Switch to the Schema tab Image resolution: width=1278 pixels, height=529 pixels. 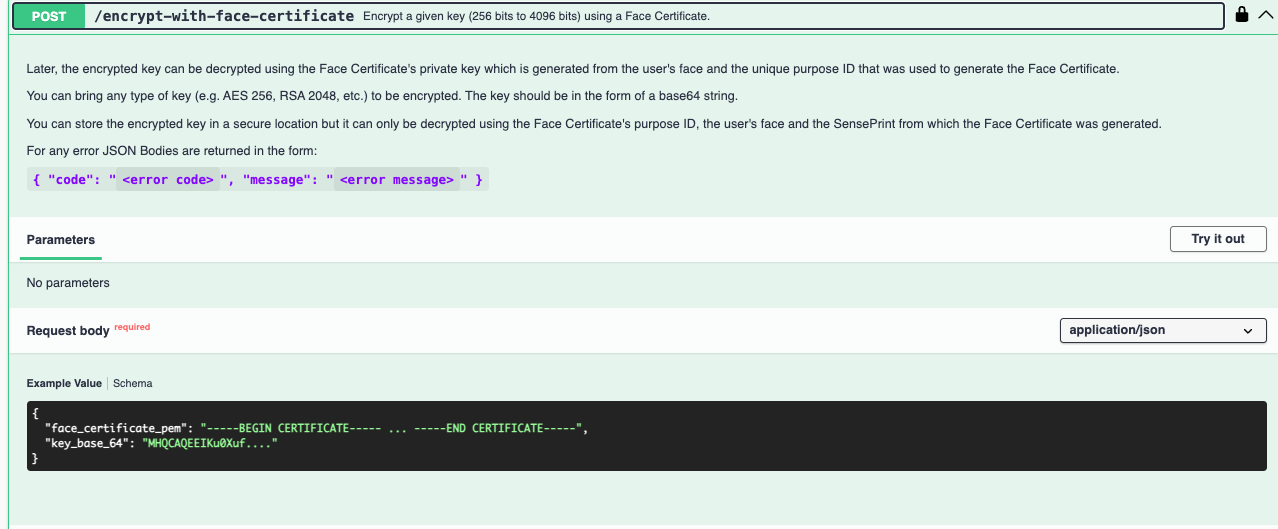[x=133, y=383]
